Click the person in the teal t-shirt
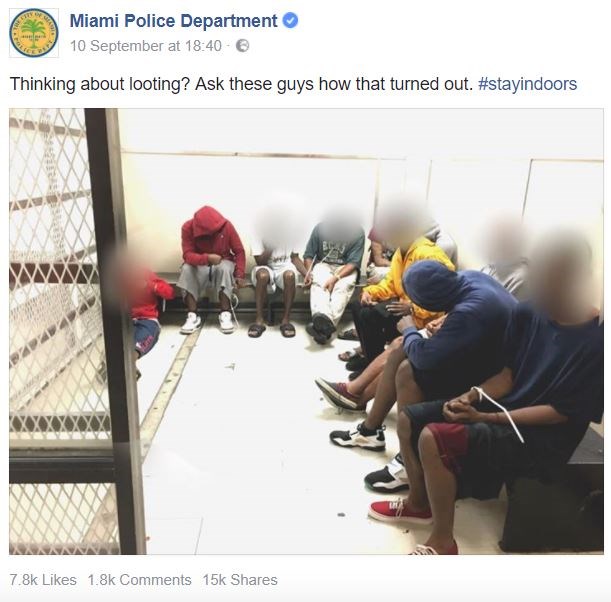Screen dimensions: 611x602 335,273
